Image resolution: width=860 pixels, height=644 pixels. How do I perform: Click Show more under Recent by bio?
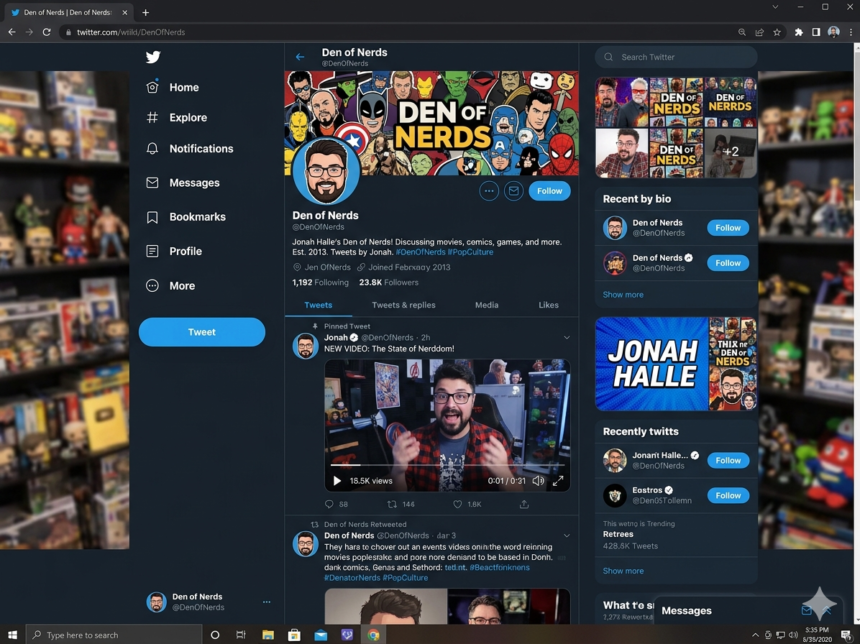623,295
